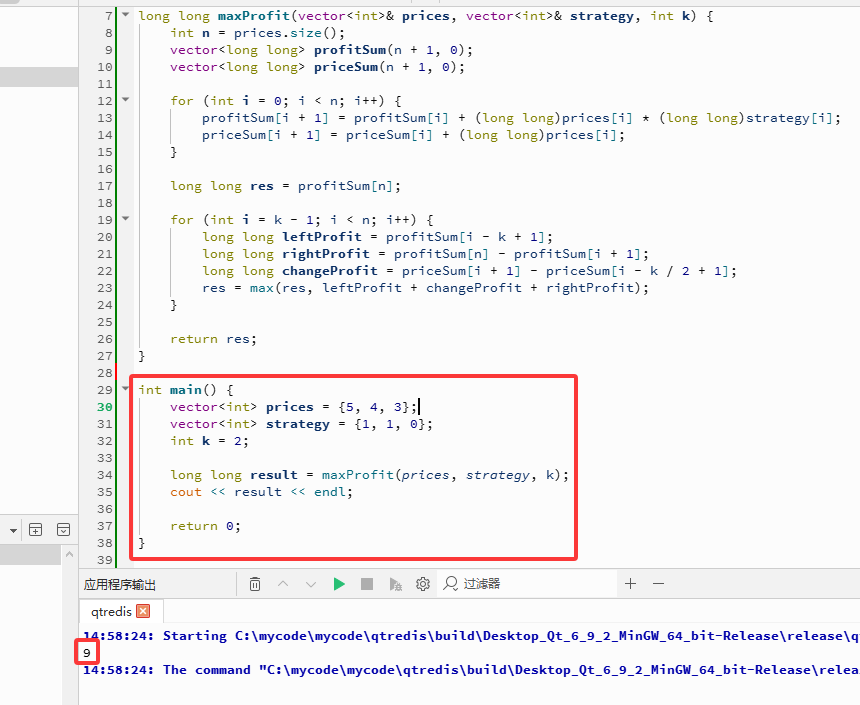Click the cout statement on line 35
This screenshot has width=860, height=705.
pyautogui.click(x=261, y=493)
